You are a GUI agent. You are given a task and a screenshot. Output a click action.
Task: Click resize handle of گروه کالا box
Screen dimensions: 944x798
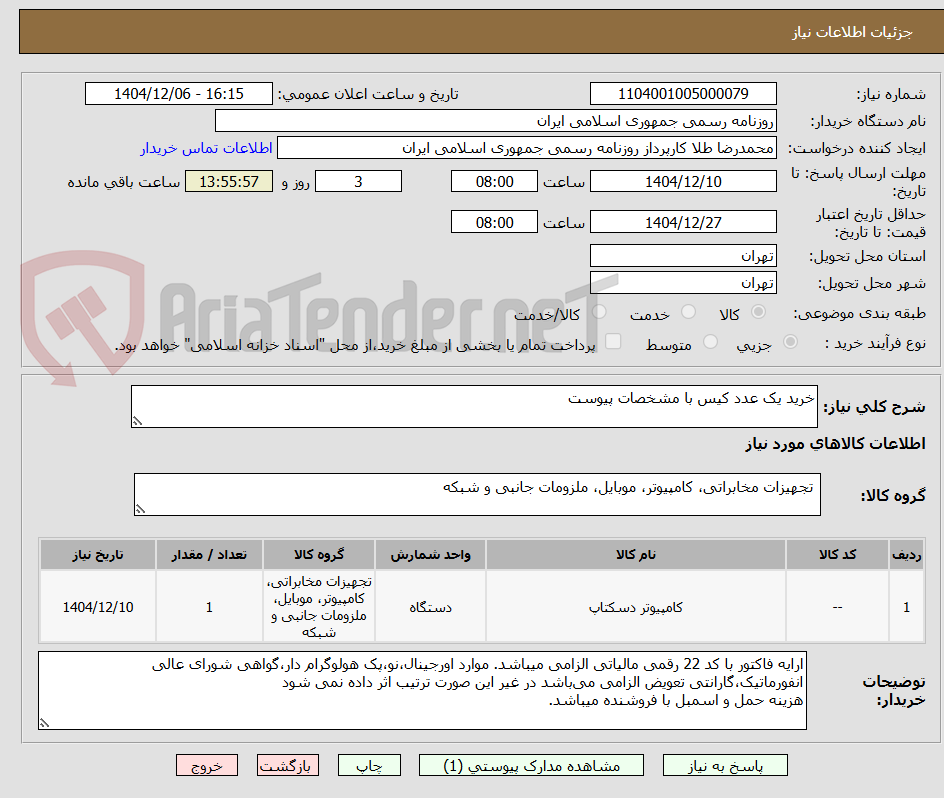pos(140,510)
